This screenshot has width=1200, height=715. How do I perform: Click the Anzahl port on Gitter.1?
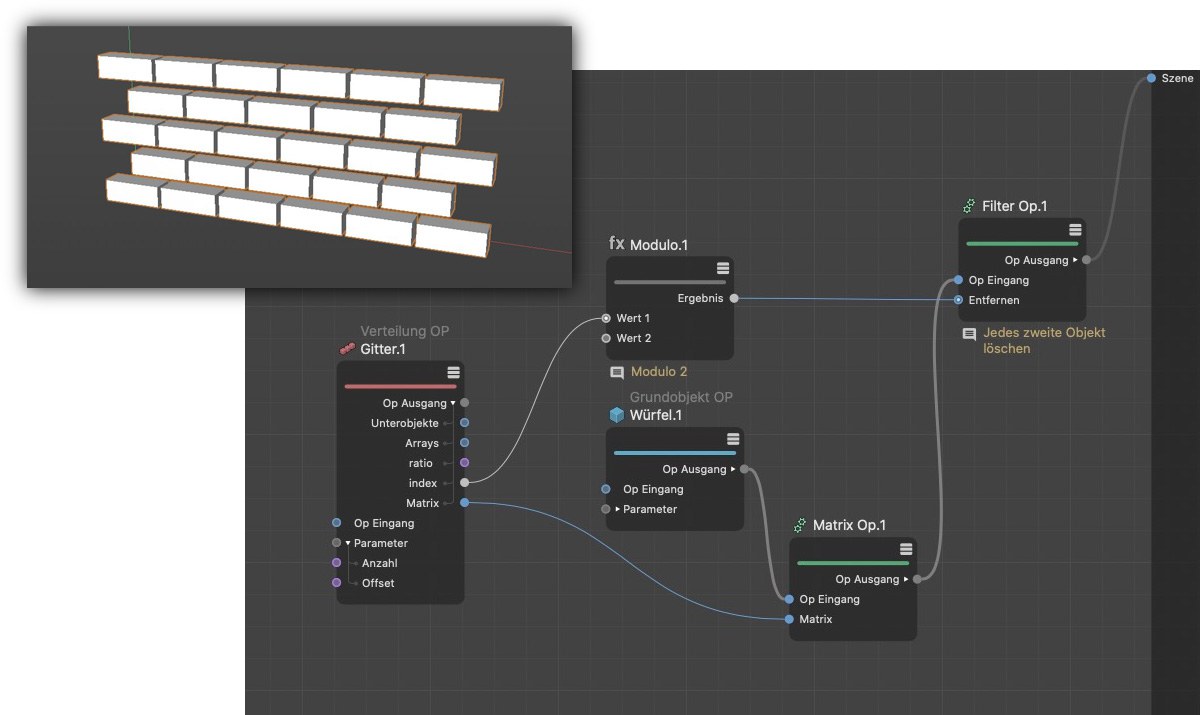tap(336, 563)
